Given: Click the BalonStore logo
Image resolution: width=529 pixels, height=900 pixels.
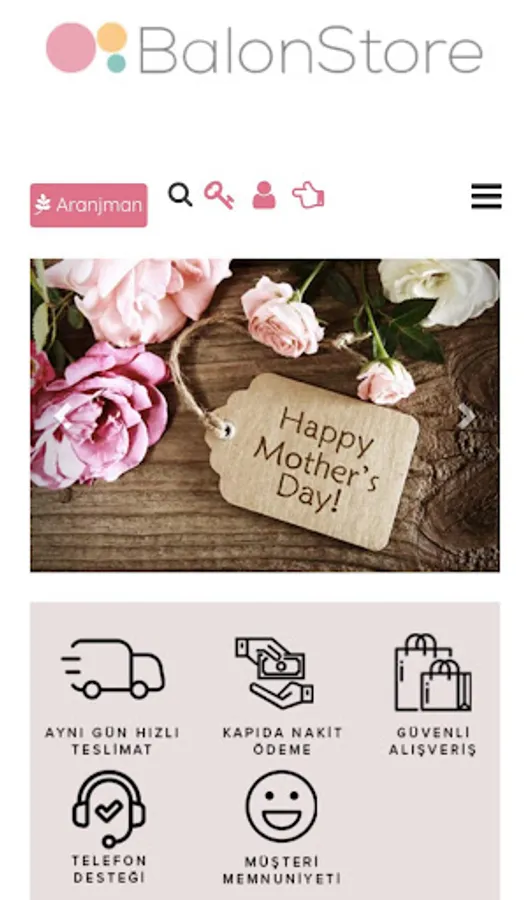Looking at the screenshot, I should pos(264,48).
